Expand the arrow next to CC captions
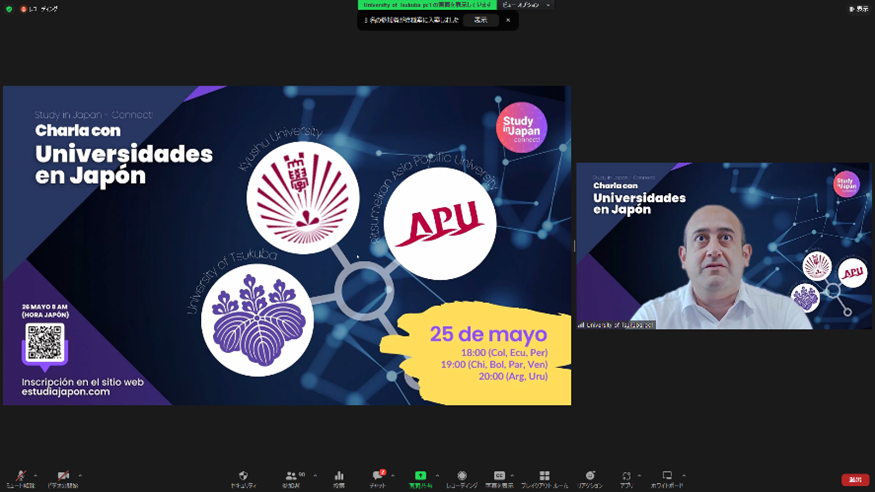The image size is (875, 492). (x=512, y=476)
